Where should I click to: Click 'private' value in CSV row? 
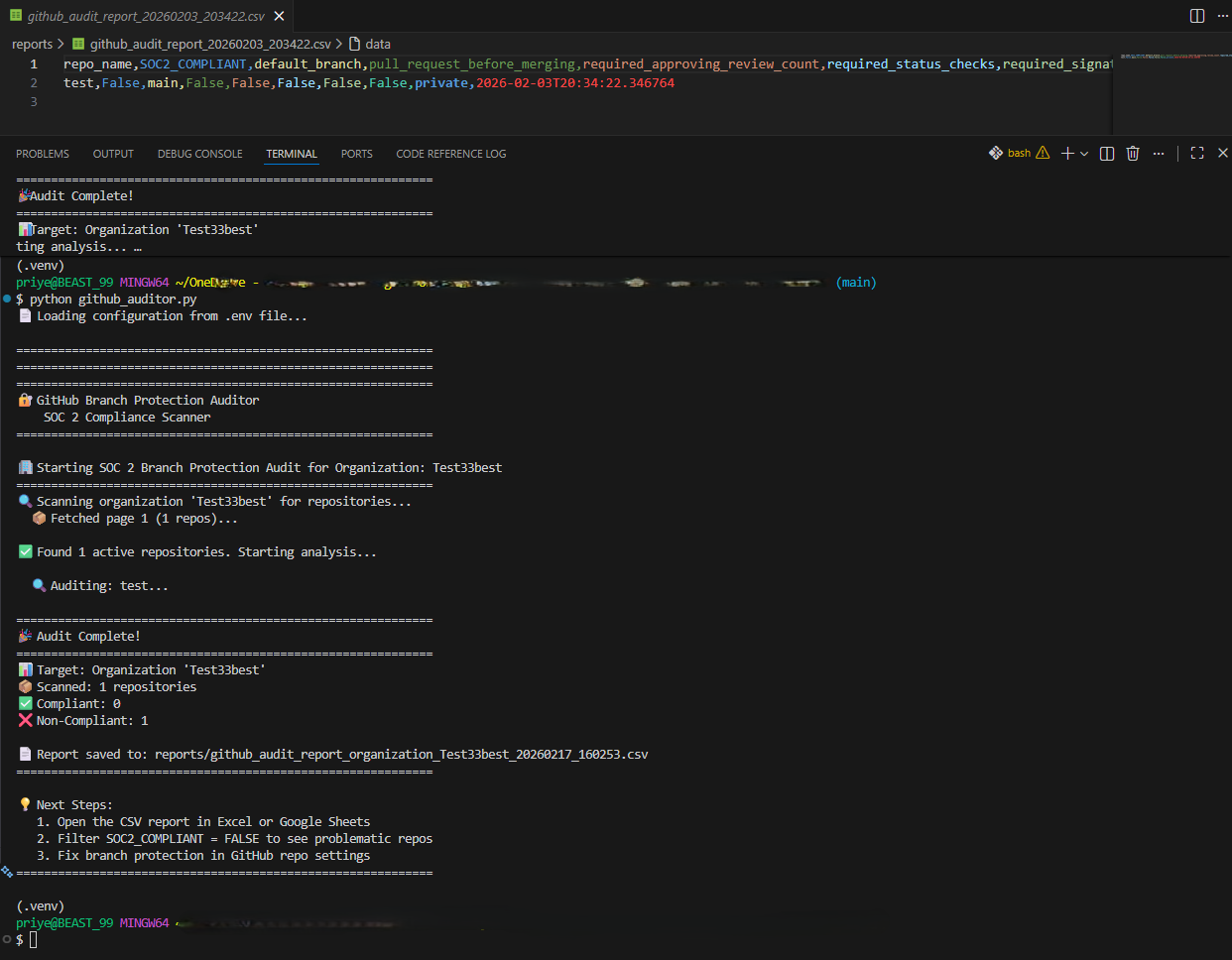point(441,82)
